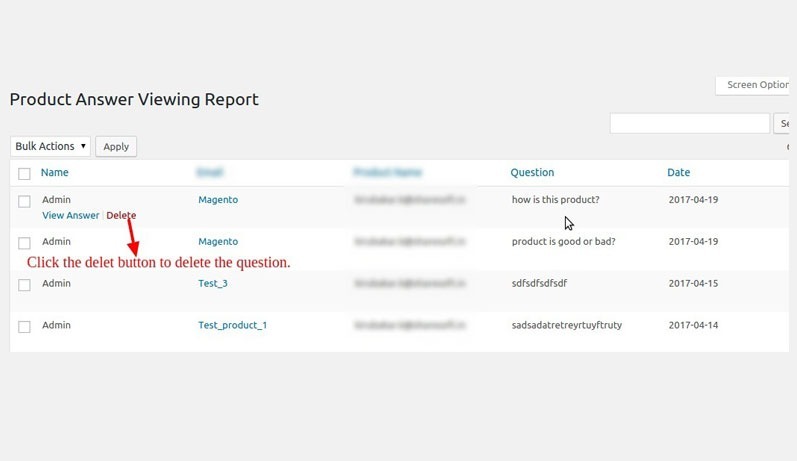Click the search button beside the search box
Viewport: 797px width, 461px height.
click(x=782, y=124)
